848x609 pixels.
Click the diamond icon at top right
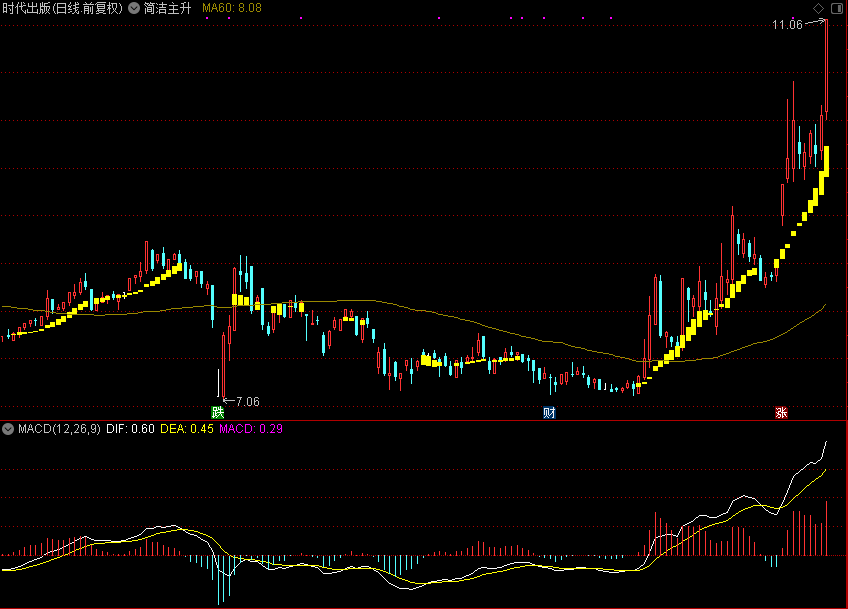[x=818, y=8]
